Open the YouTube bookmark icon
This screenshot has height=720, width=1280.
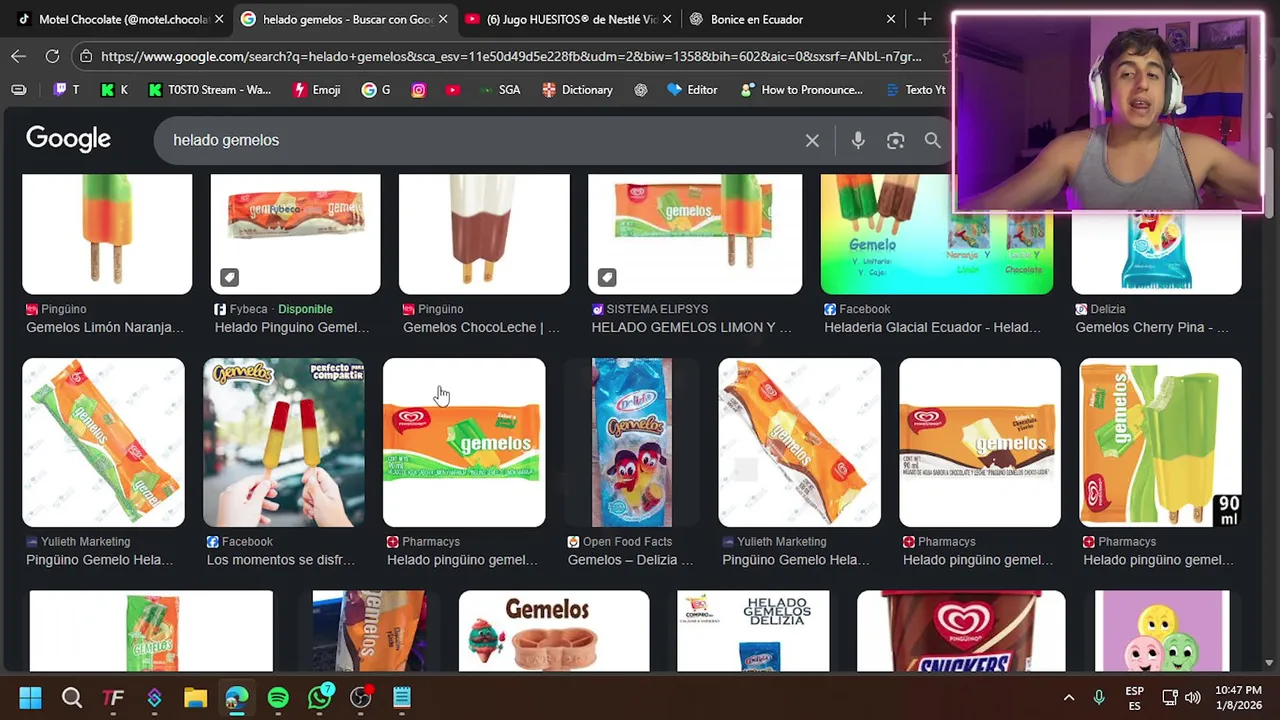point(453,90)
